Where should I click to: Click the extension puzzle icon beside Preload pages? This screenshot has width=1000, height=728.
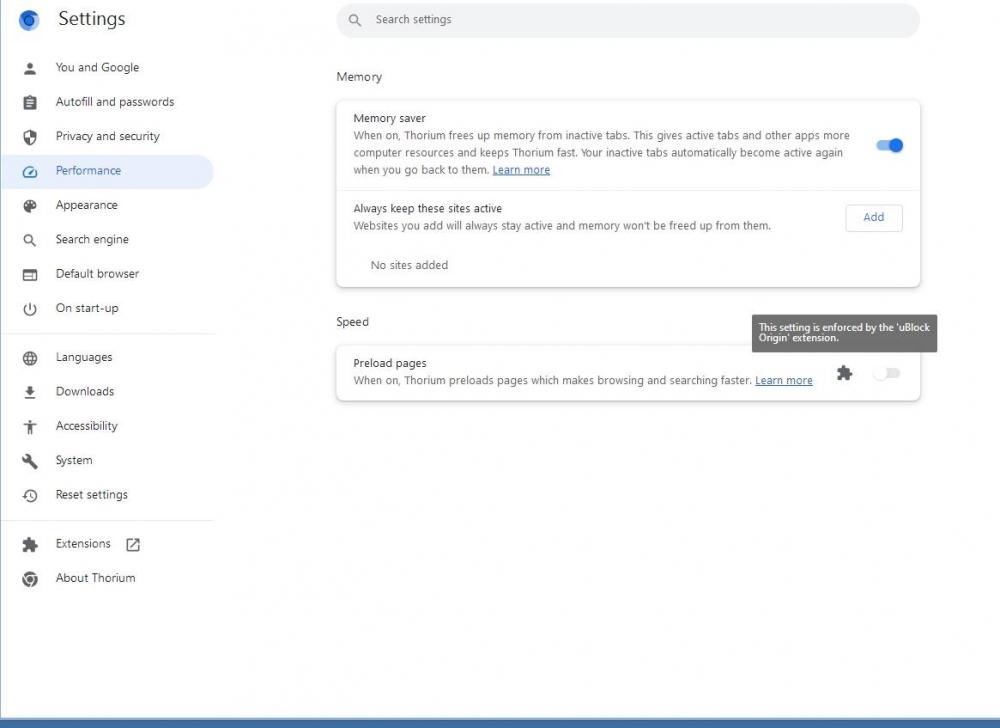click(844, 373)
